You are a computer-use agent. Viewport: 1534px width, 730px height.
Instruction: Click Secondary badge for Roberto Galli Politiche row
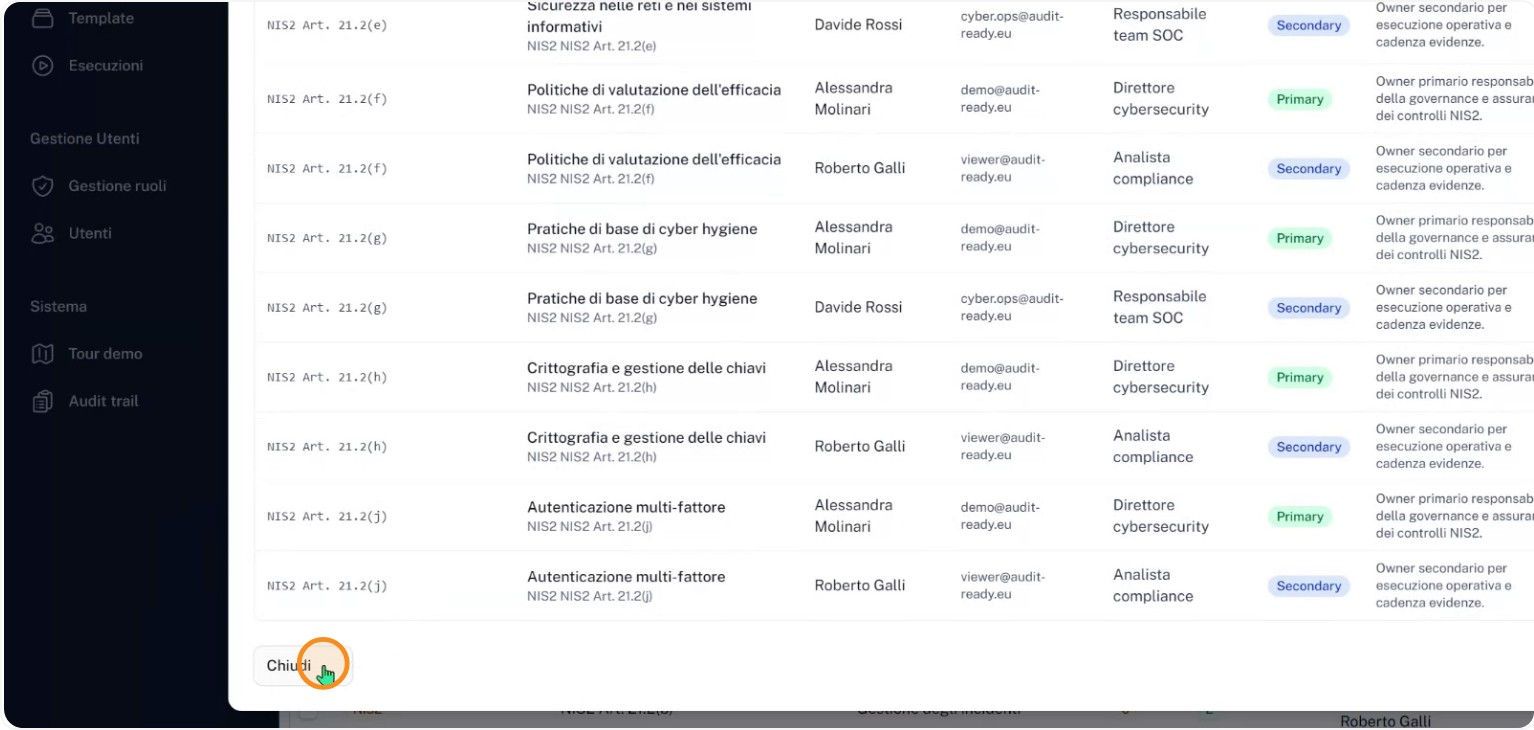click(1308, 169)
